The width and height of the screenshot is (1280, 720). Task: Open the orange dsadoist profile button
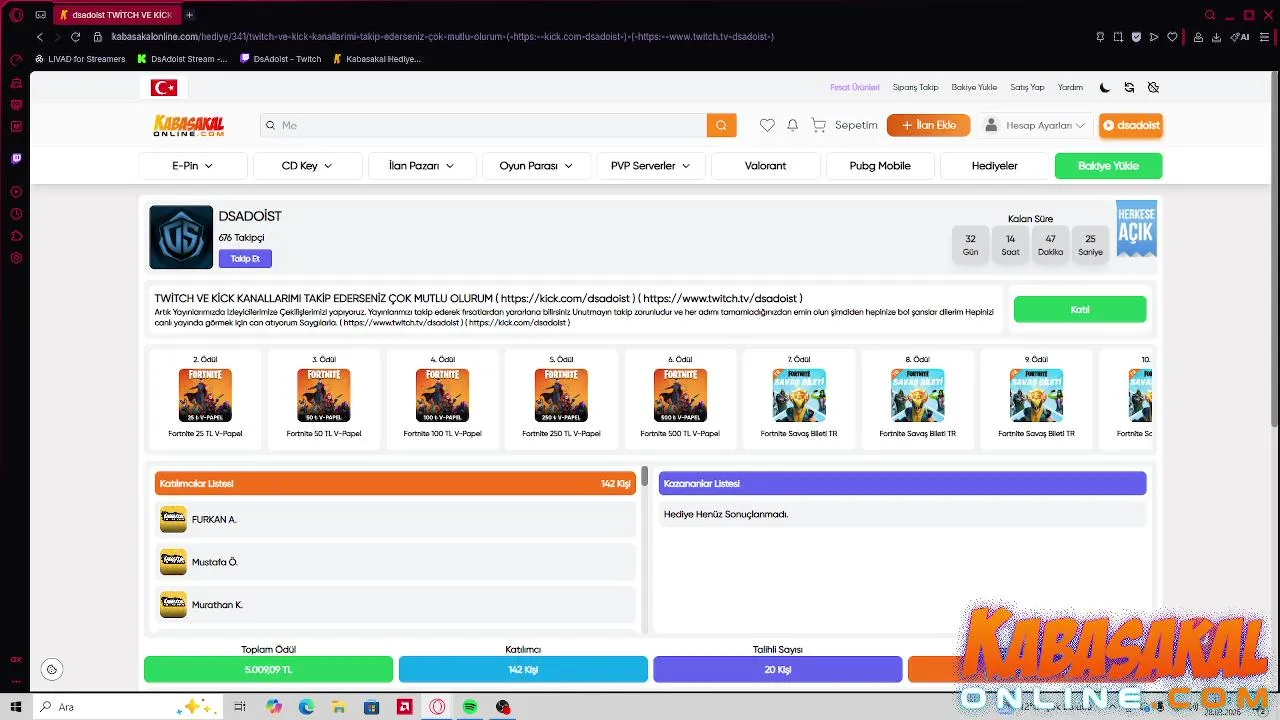[x=1131, y=125]
